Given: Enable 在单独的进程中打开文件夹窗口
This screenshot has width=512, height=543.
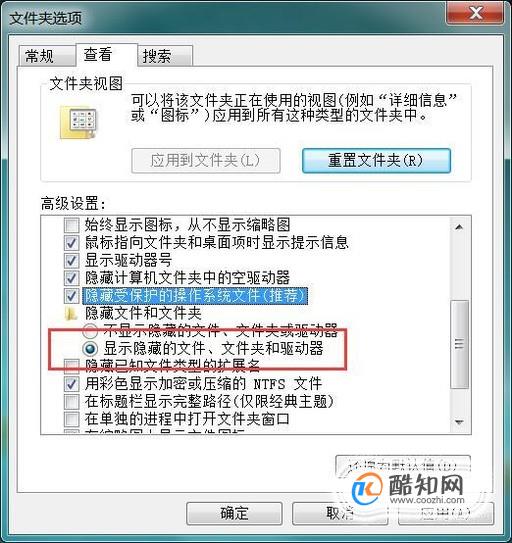Looking at the screenshot, I should pos(71,419).
